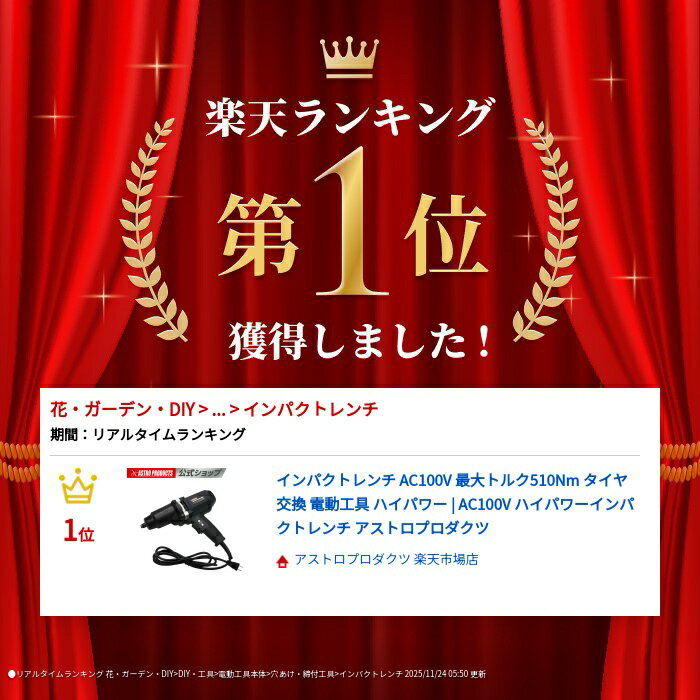The height and width of the screenshot is (700, 700).
Task: Expand the collapsed … breadcrumb segment
Action: (218, 410)
